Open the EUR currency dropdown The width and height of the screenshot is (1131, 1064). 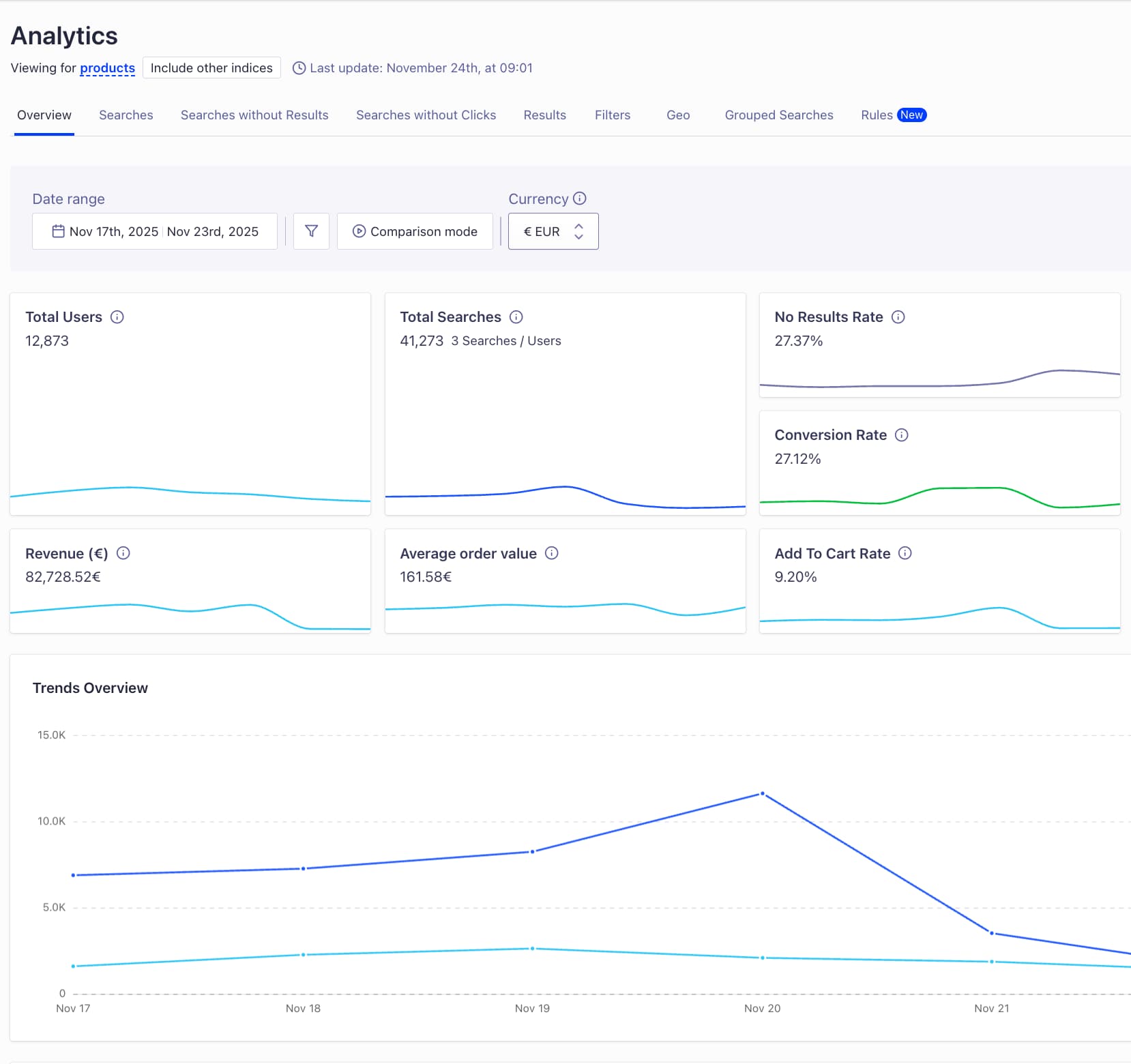coord(553,231)
